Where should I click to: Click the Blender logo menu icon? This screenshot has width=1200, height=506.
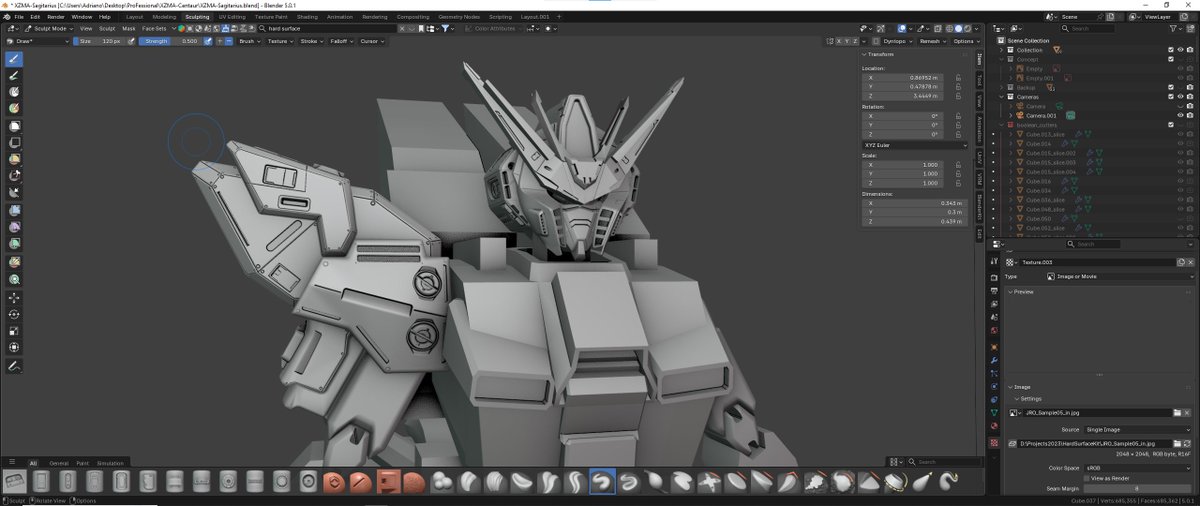pyautogui.click(x=9, y=17)
